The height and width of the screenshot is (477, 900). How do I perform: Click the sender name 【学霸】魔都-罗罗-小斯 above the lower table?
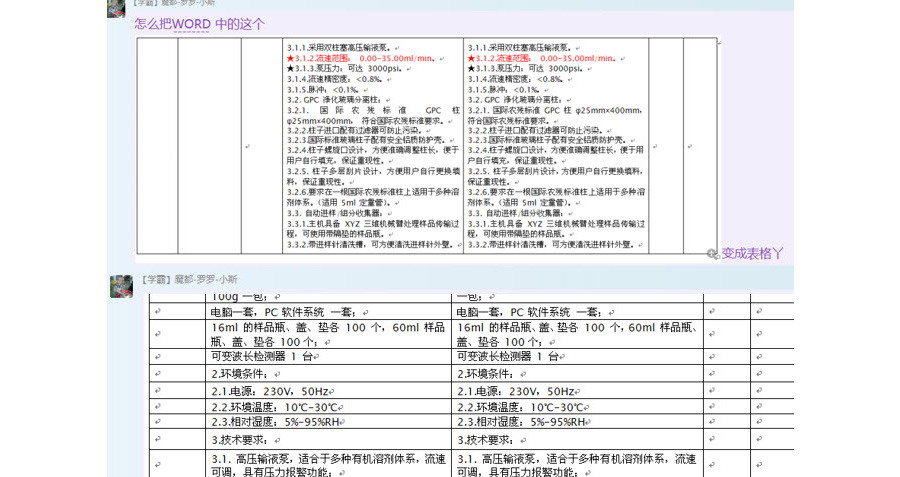coord(189,280)
